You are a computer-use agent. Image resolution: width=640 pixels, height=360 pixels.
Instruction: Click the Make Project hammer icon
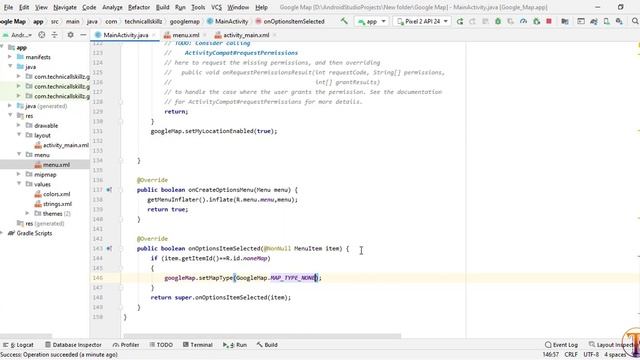tap(344, 21)
